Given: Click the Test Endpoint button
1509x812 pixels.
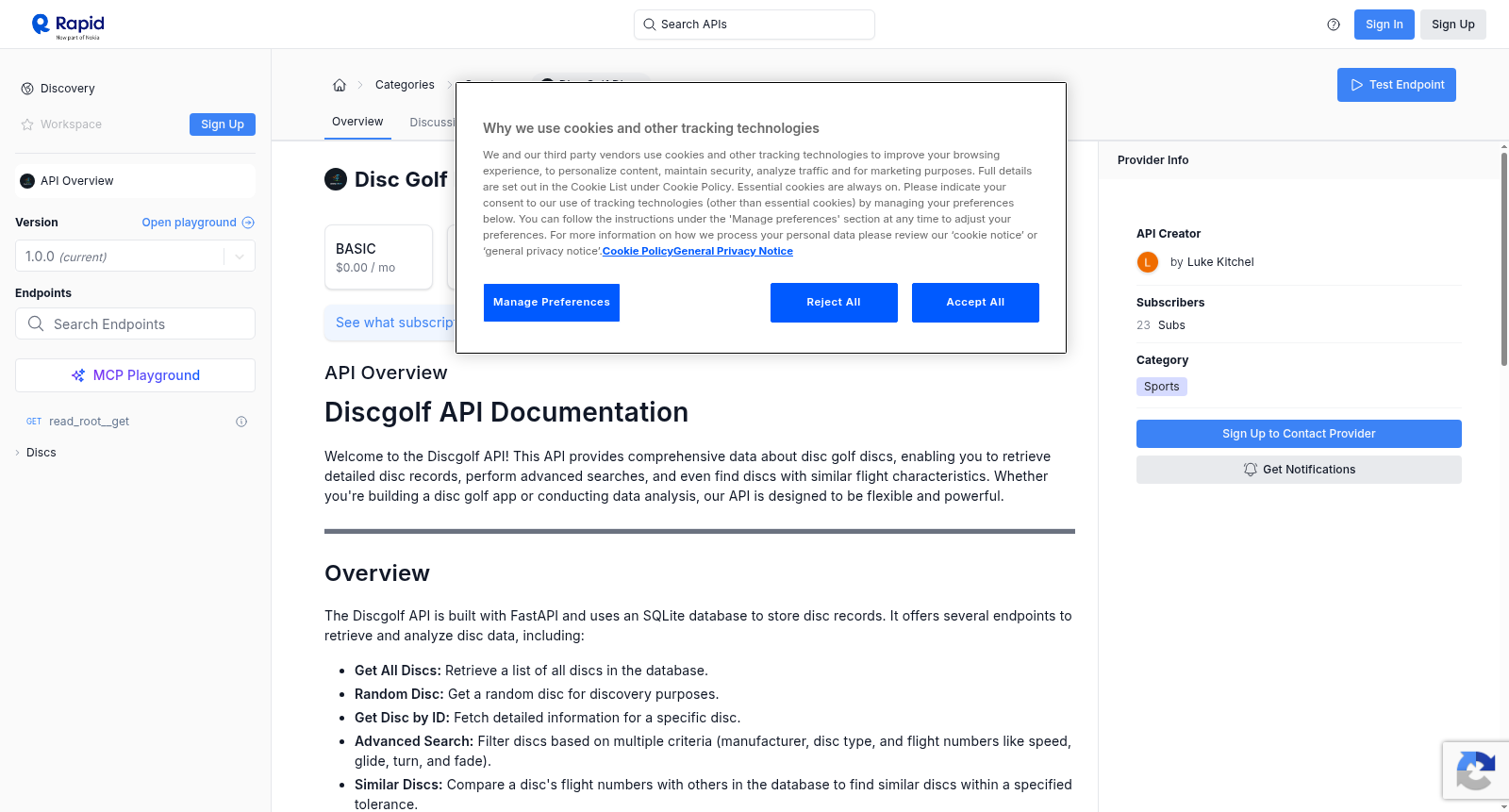Looking at the screenshot, I should [1396, 85].
